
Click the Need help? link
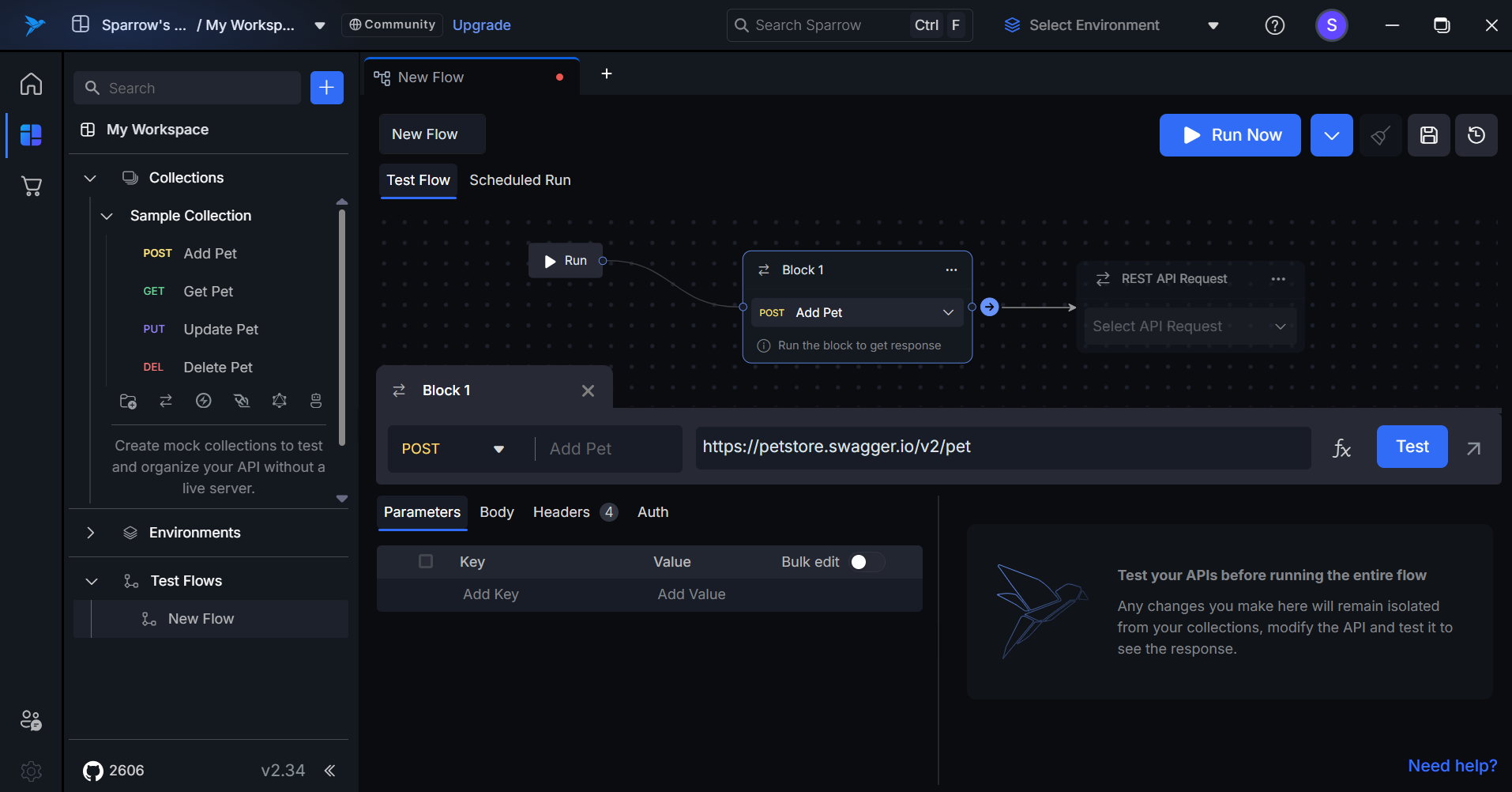1452,766
